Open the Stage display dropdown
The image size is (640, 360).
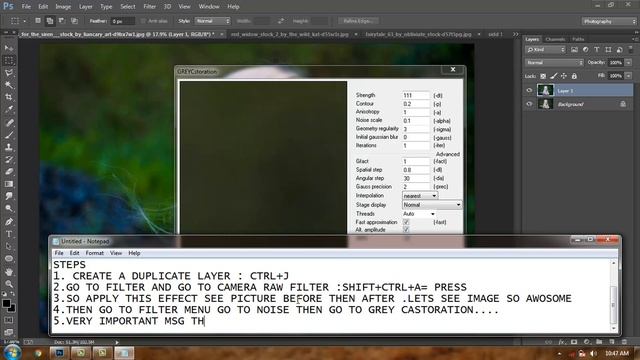[x=432, y=205]
